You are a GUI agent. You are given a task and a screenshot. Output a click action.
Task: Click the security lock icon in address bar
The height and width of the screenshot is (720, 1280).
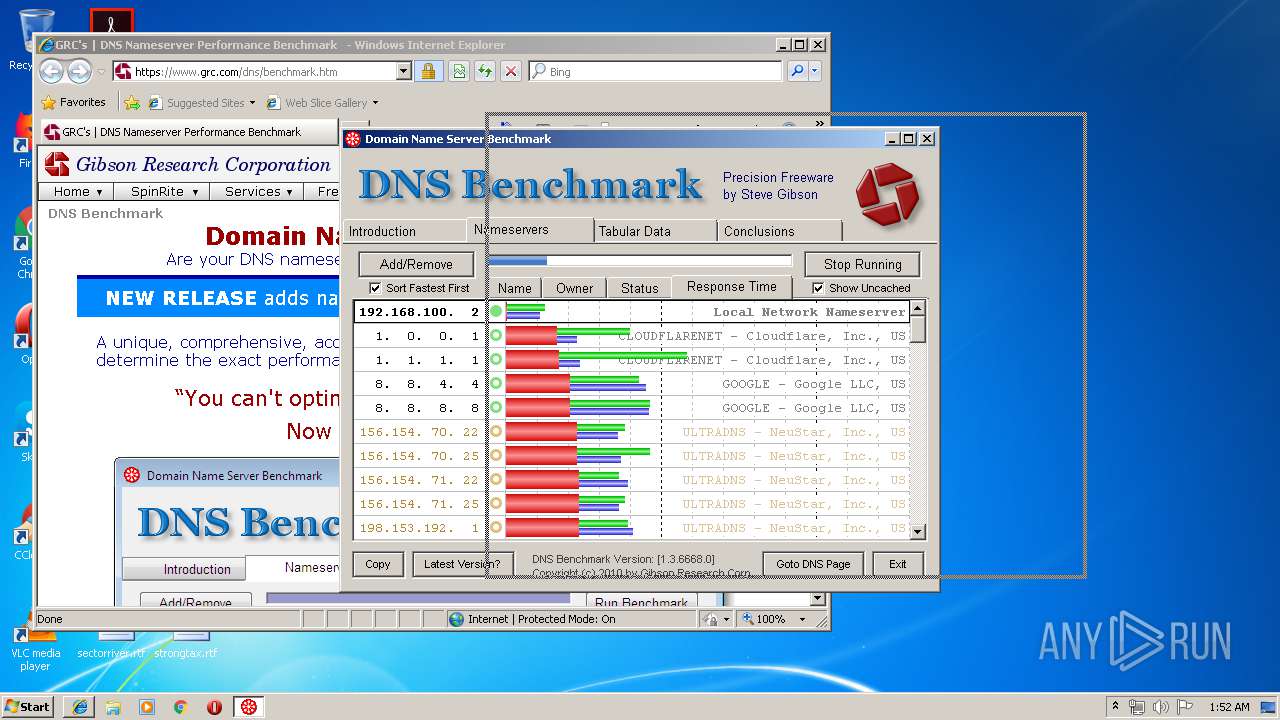click(x=427, y=71)
